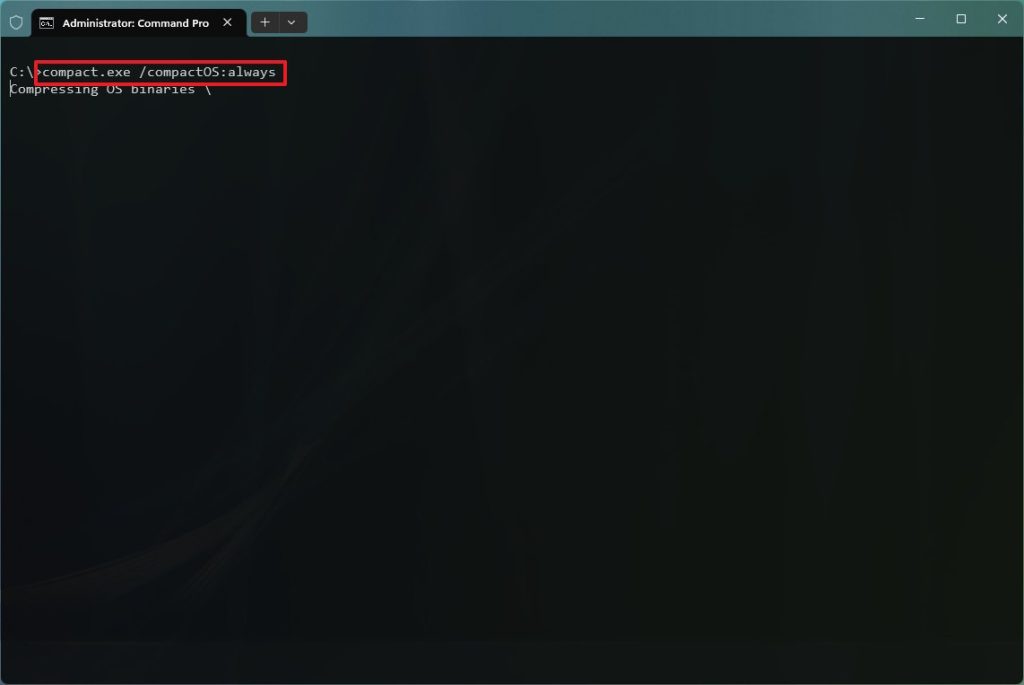Click the empty title bar area

(601, 19)
